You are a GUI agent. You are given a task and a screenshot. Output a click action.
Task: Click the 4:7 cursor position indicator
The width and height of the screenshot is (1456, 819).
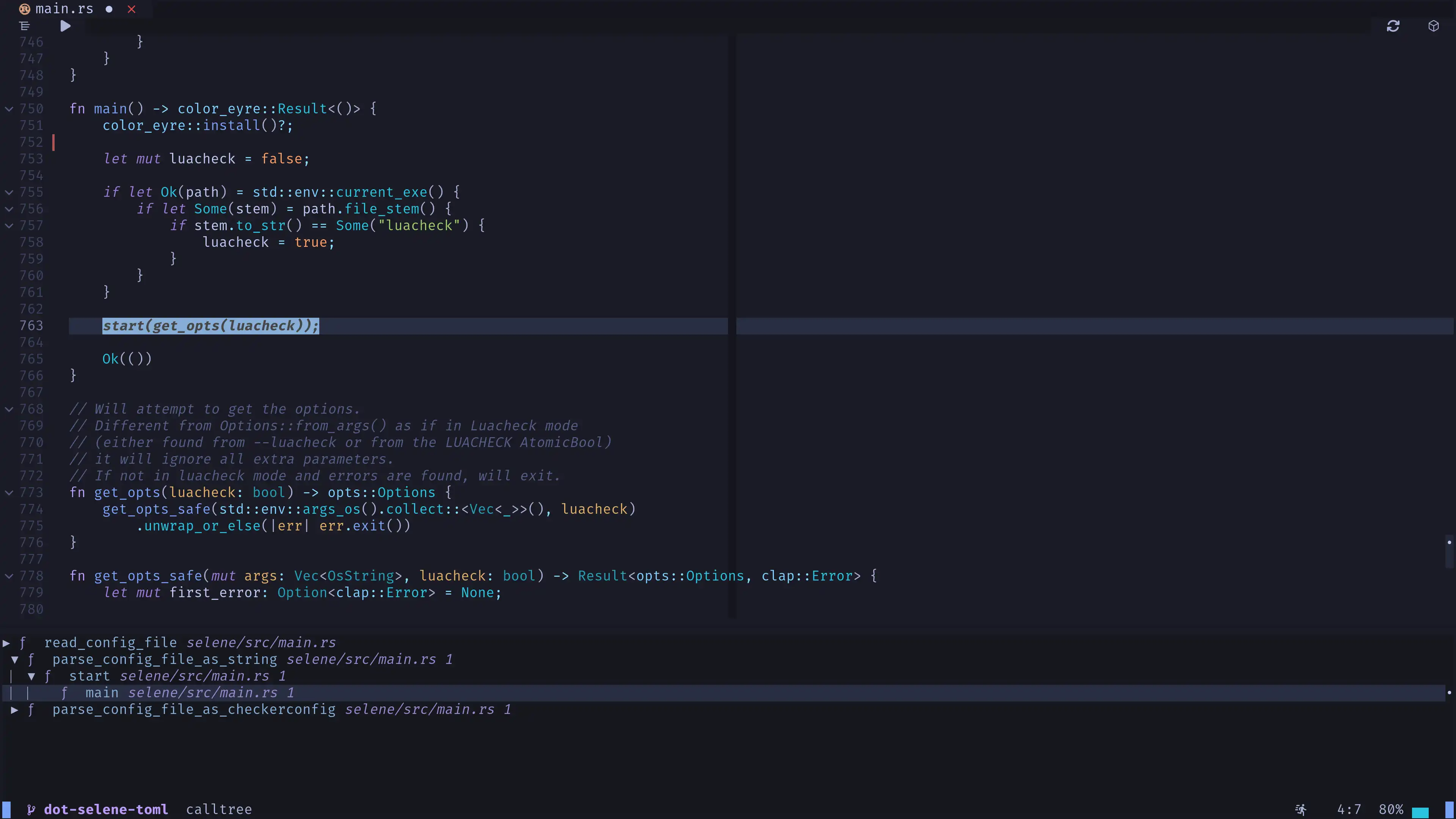[x=1349, y=810]
